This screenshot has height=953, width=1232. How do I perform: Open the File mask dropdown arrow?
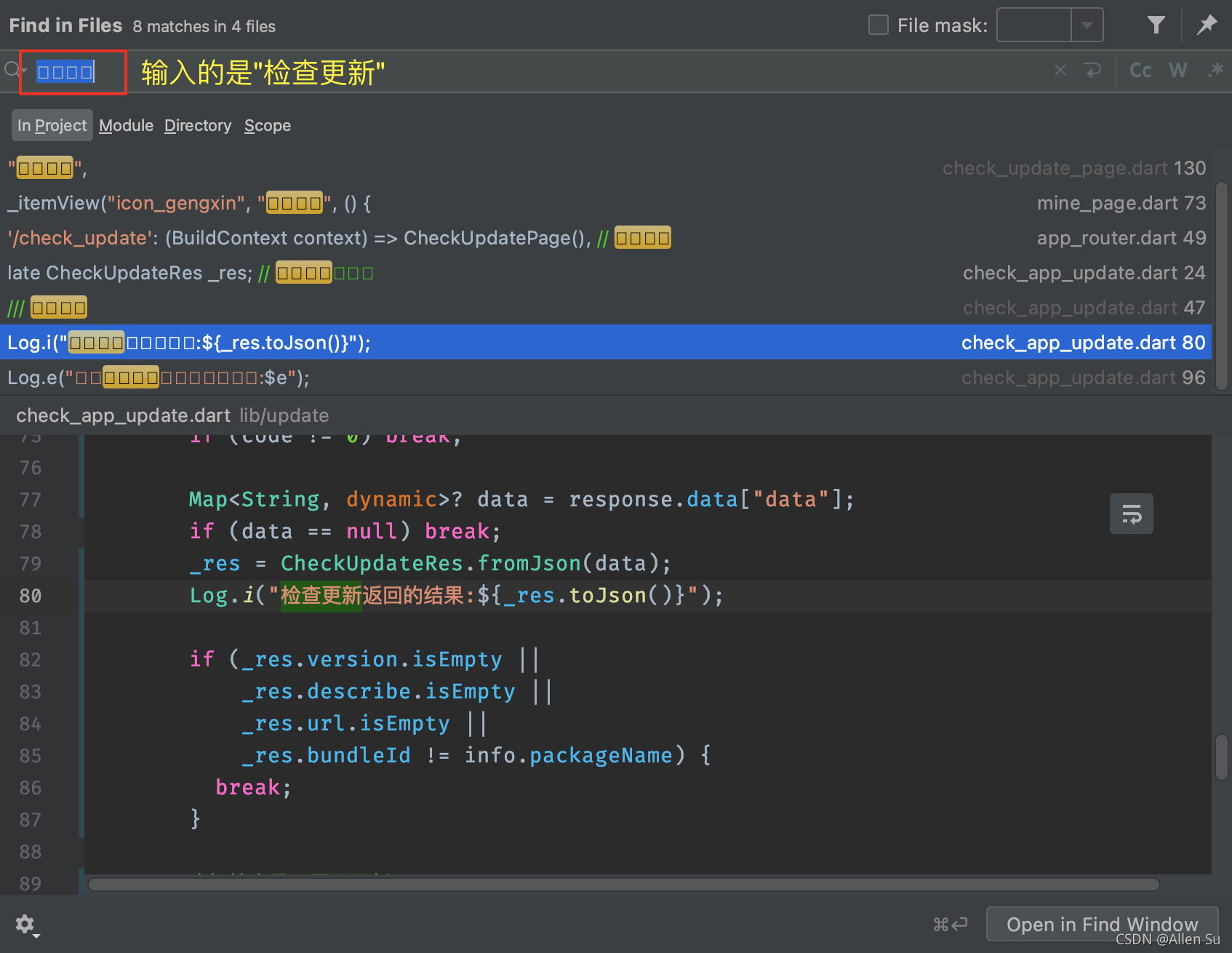[1087, 25]
